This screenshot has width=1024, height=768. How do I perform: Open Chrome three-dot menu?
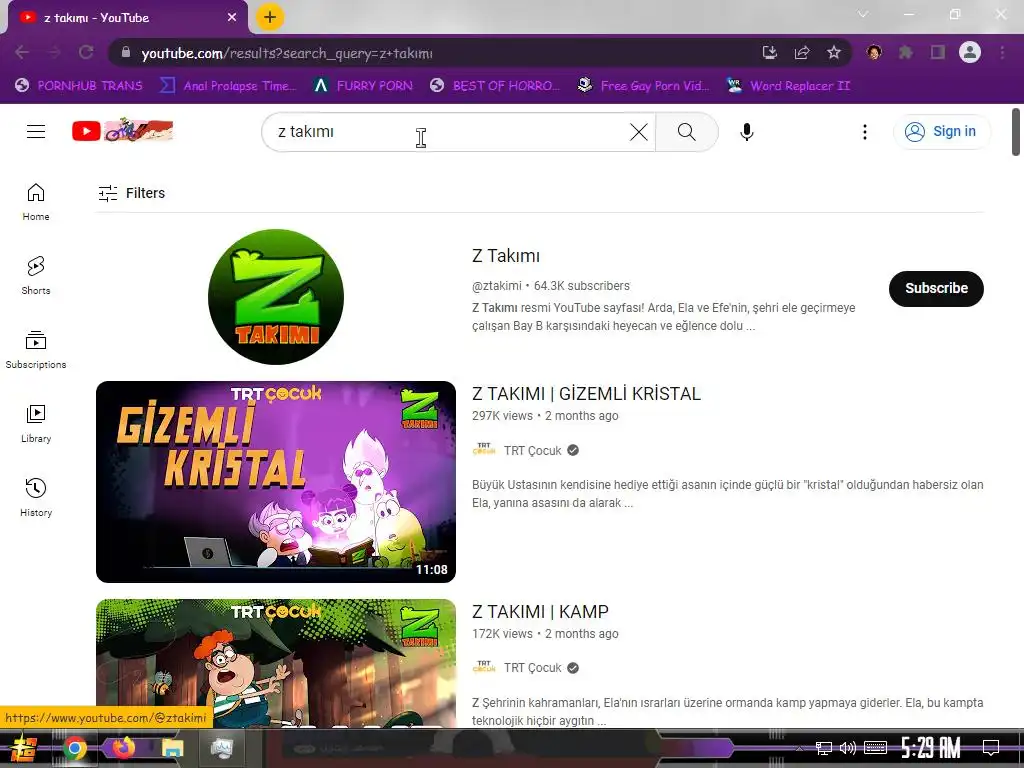(x=1002, y=52)
